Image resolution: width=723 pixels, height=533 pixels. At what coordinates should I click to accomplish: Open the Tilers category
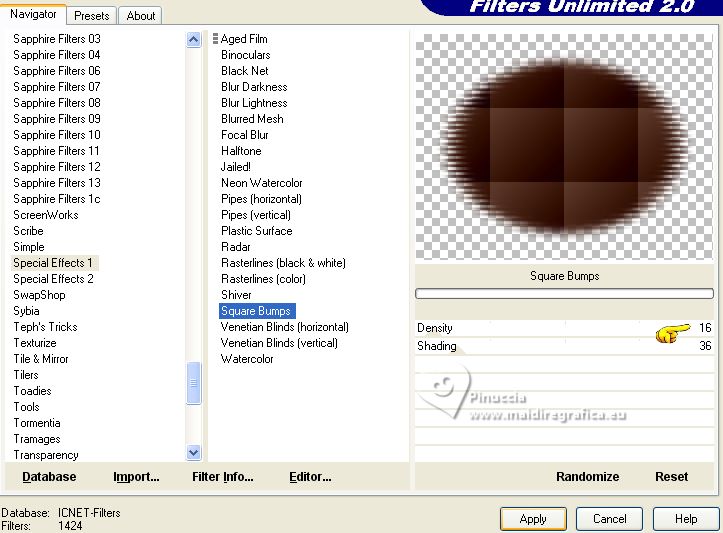pyautogui.click(x=26, y=375)
